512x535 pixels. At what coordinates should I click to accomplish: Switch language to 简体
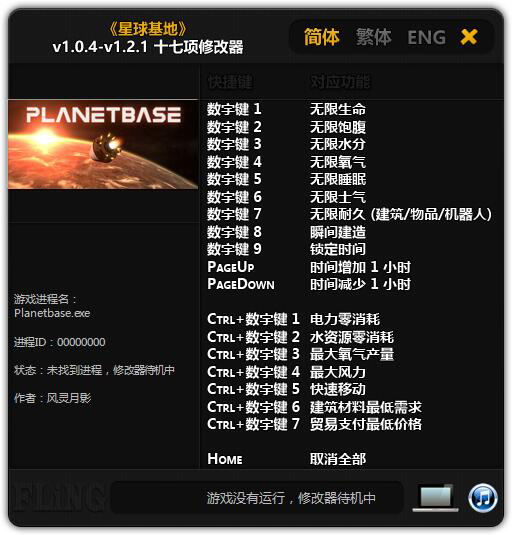[321, 37]
